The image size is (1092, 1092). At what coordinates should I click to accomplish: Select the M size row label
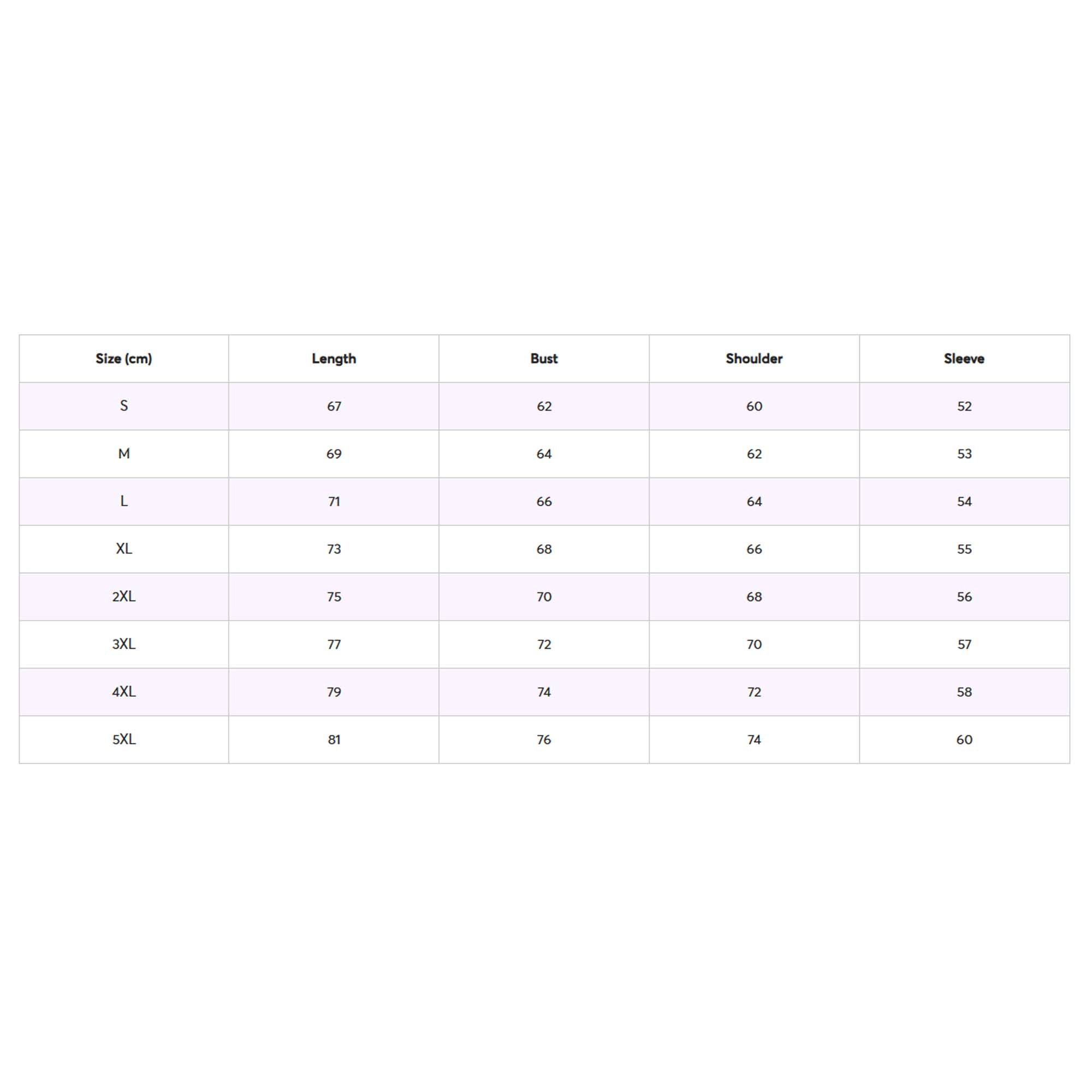click(x=124, y=453)
